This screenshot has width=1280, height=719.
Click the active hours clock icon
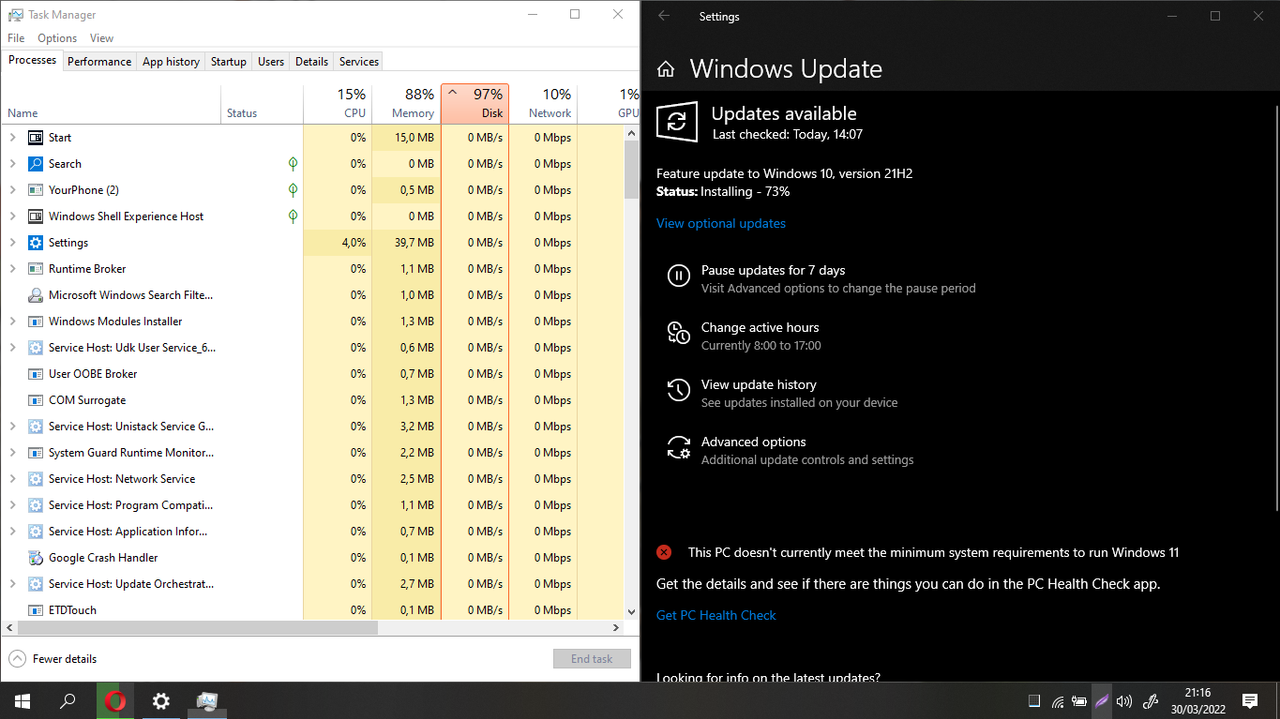click(678, 333)
